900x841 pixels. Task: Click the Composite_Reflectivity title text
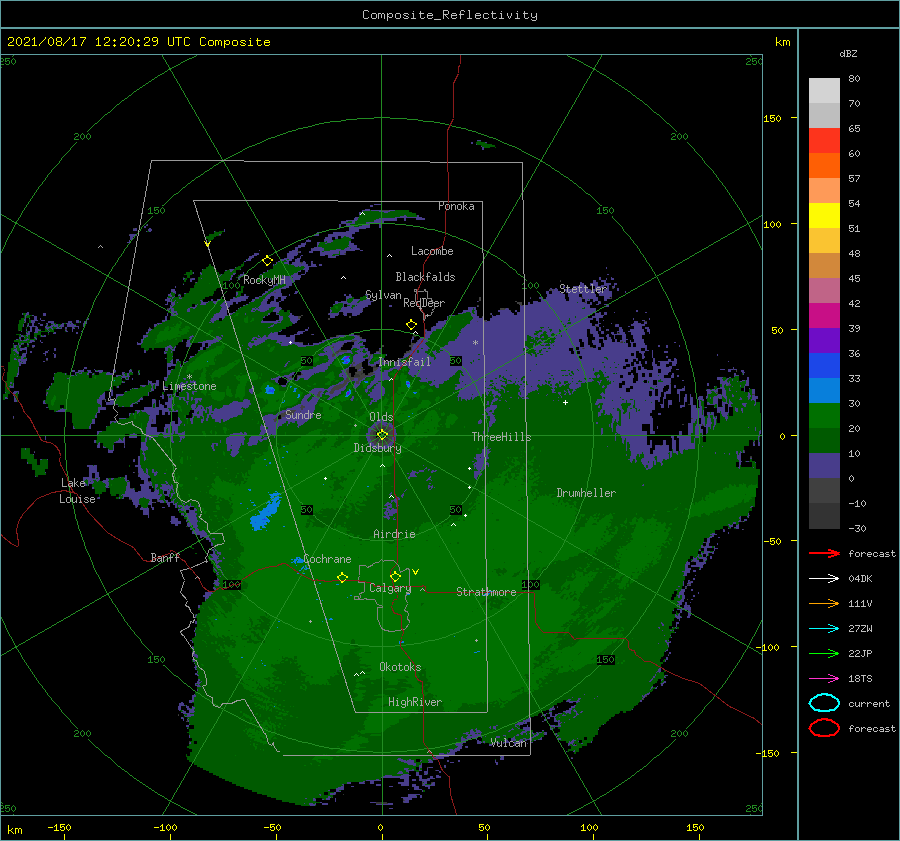[x=450, y=15]
